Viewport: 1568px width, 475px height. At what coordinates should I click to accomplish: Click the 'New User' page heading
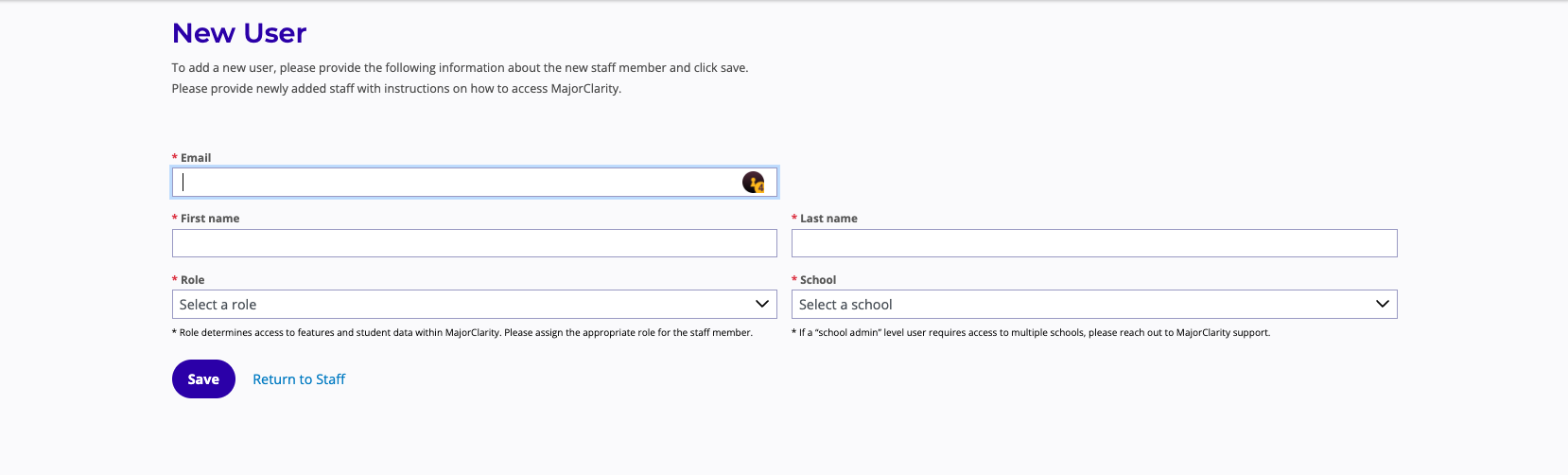click(x=239, y=33)
